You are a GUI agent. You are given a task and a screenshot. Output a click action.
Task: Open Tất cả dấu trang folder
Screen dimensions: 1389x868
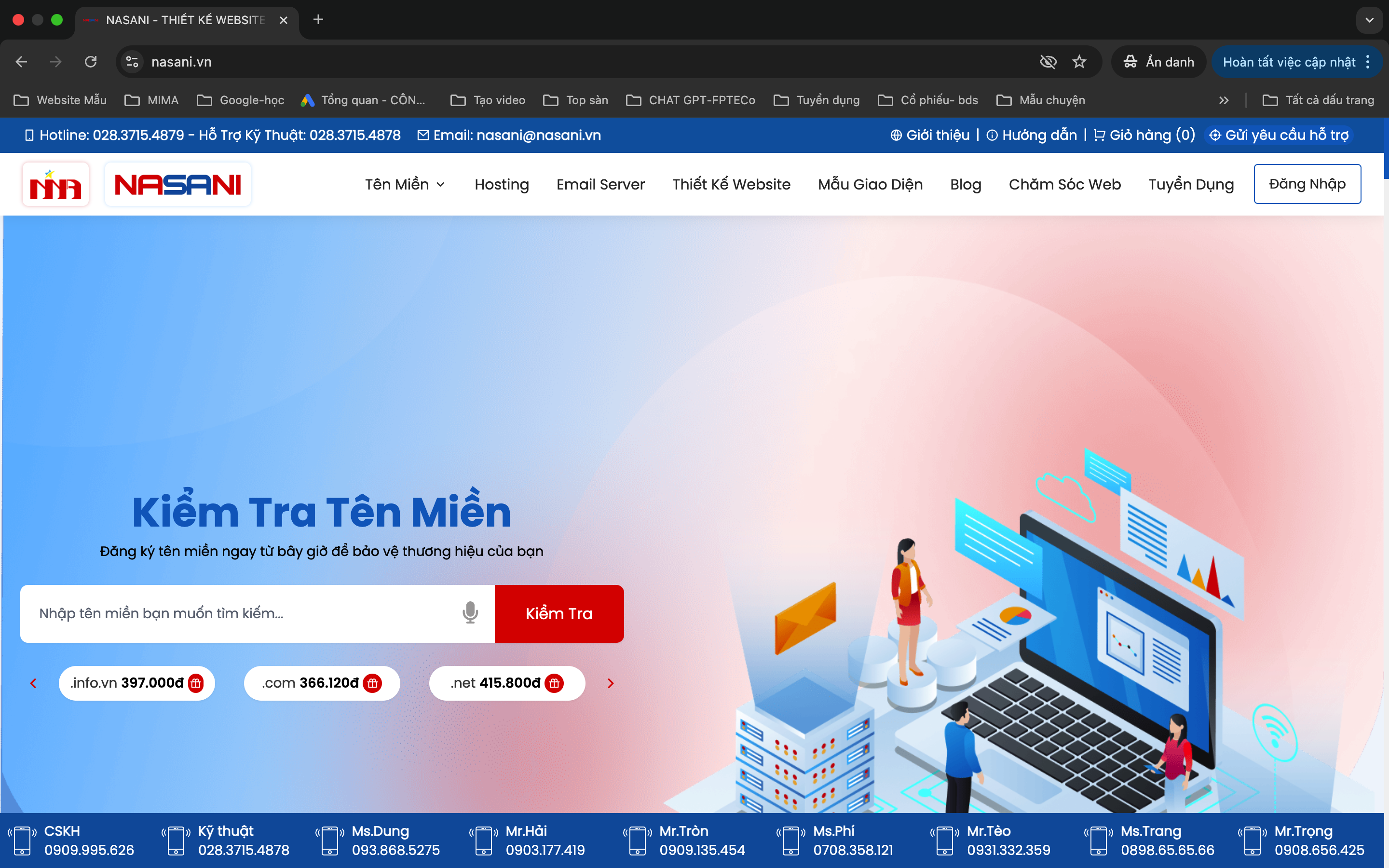click(x=1319, y=100)
